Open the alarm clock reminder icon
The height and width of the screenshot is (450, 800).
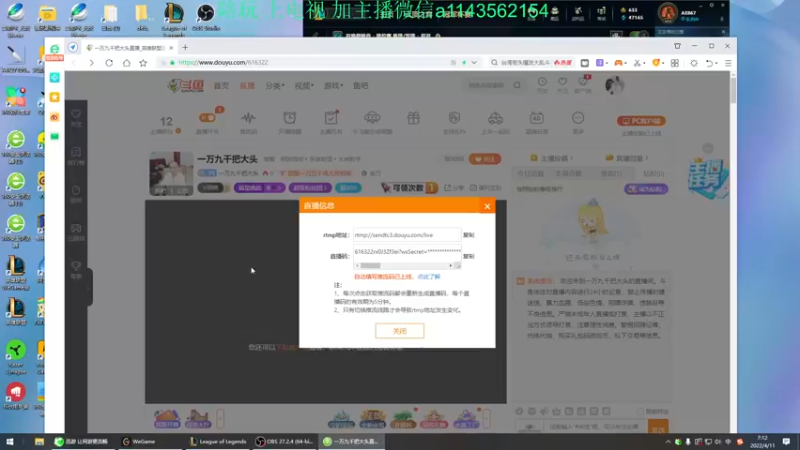(290, 118)
